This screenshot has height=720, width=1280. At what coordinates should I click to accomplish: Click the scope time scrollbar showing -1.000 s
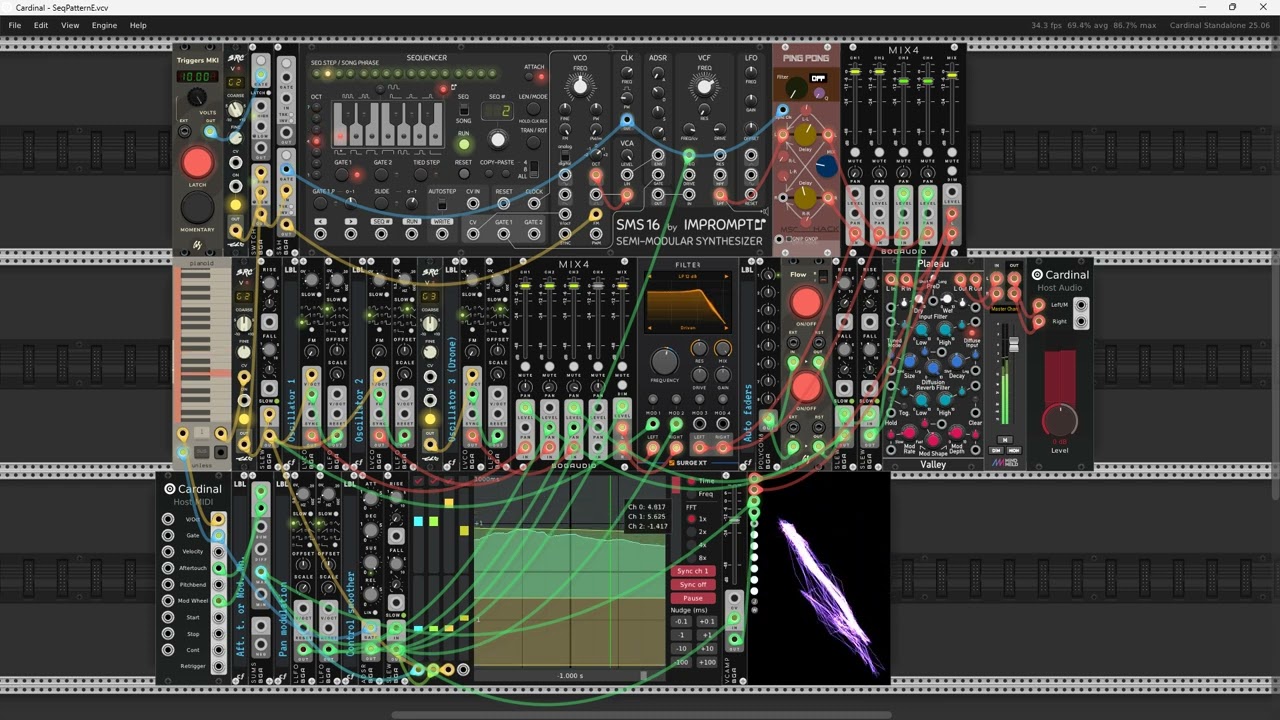(569, 676)
